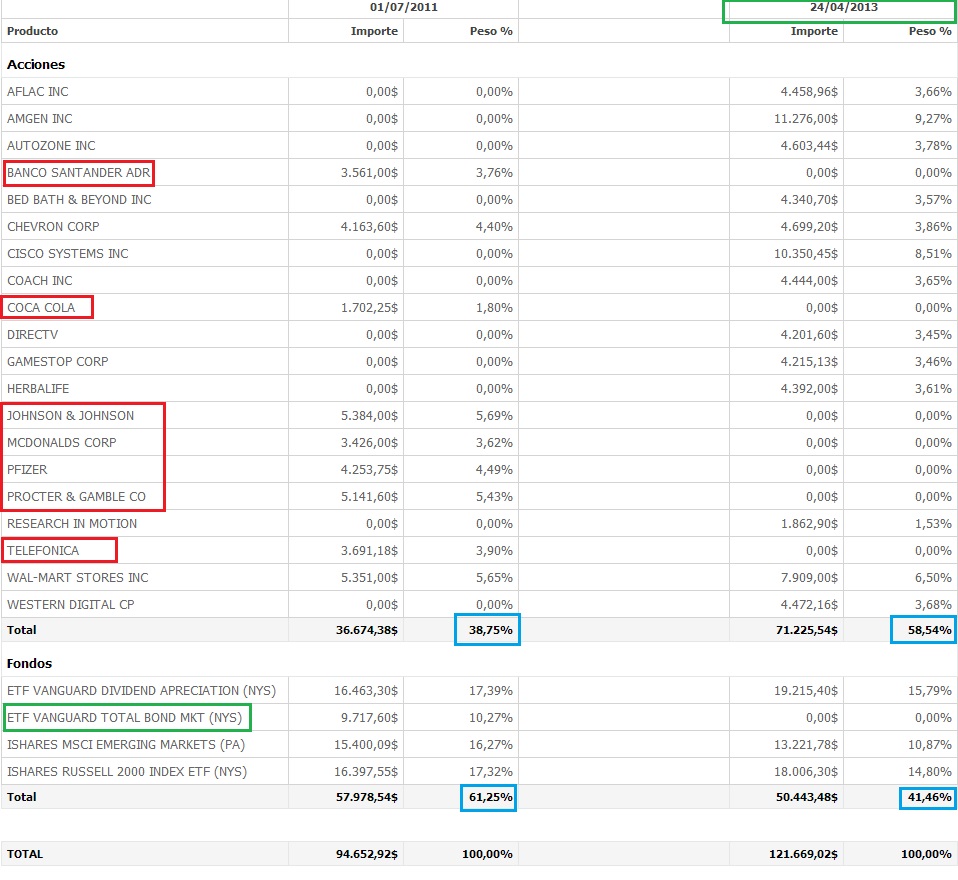The image size is (958, 880).
Task: Select BED BATH & BEYOND INC
Action: tap(79, 200)
